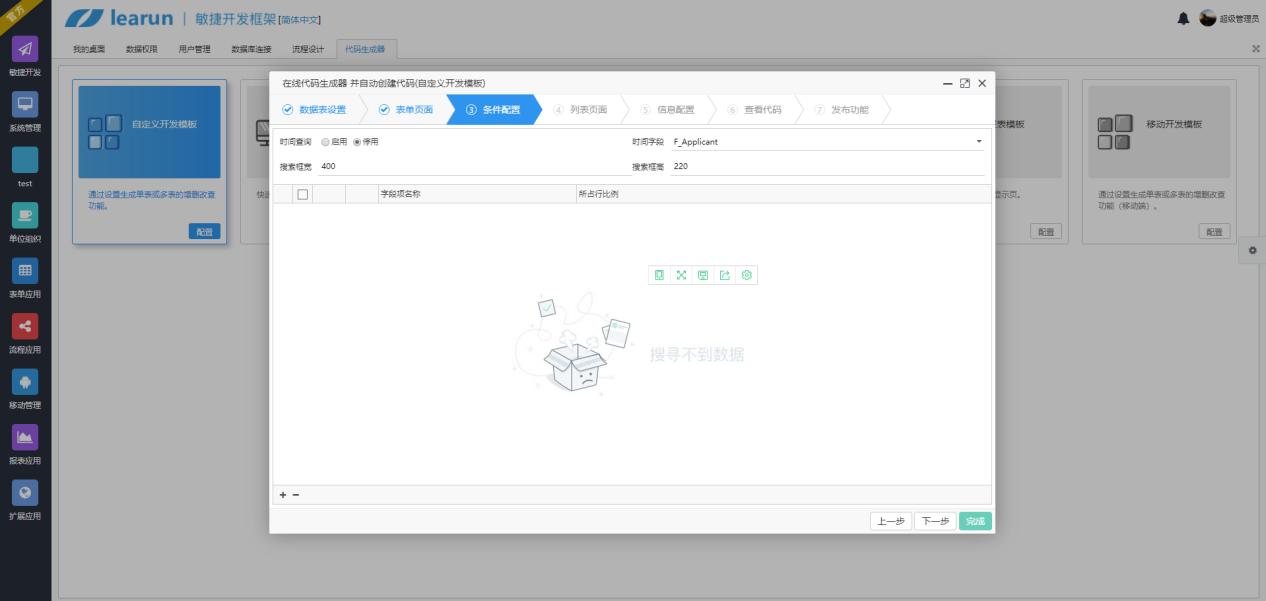
Task: Click the 下一步 button
Action: [935, 521]
